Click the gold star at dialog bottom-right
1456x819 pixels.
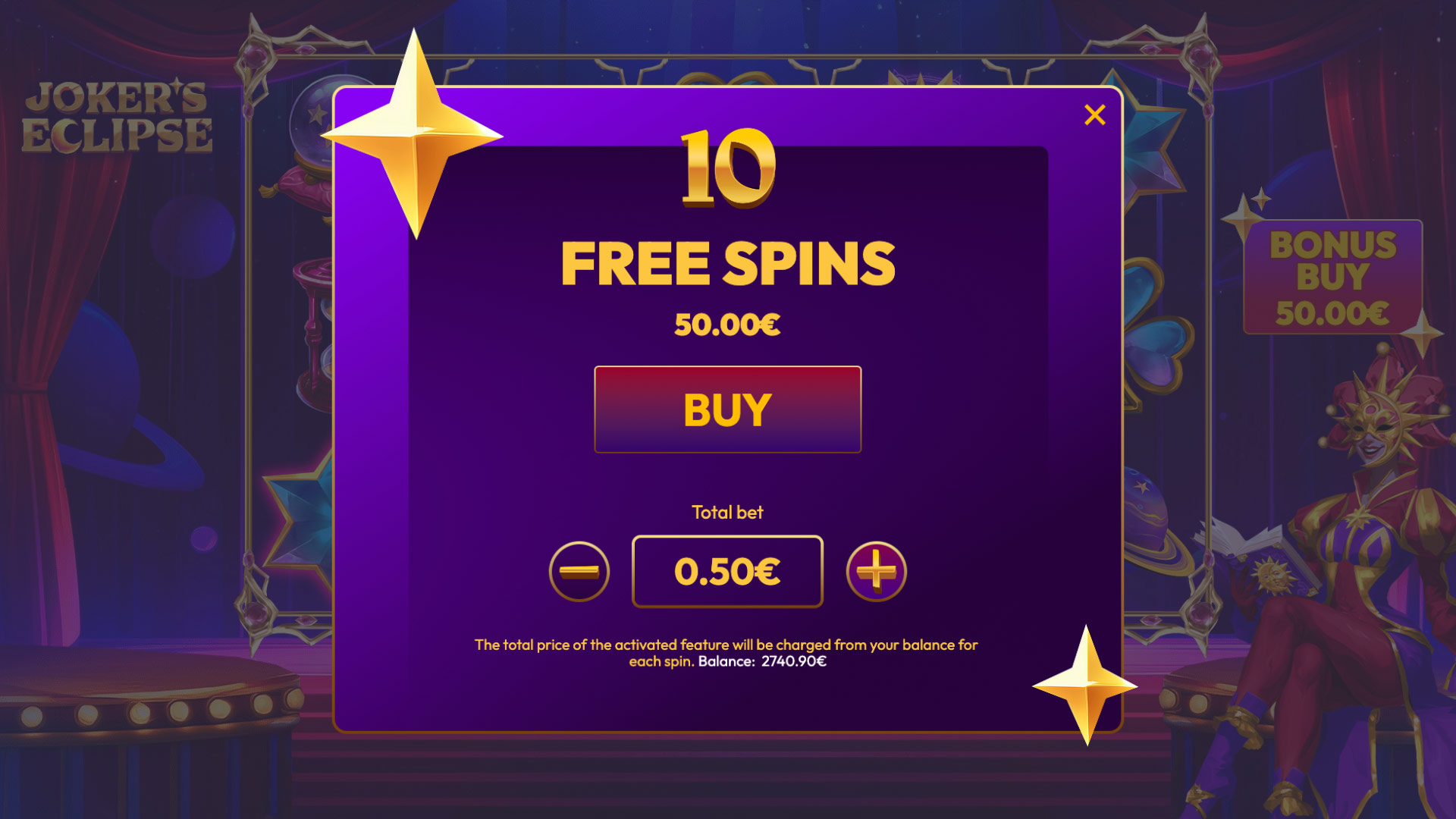(1085, 686)
